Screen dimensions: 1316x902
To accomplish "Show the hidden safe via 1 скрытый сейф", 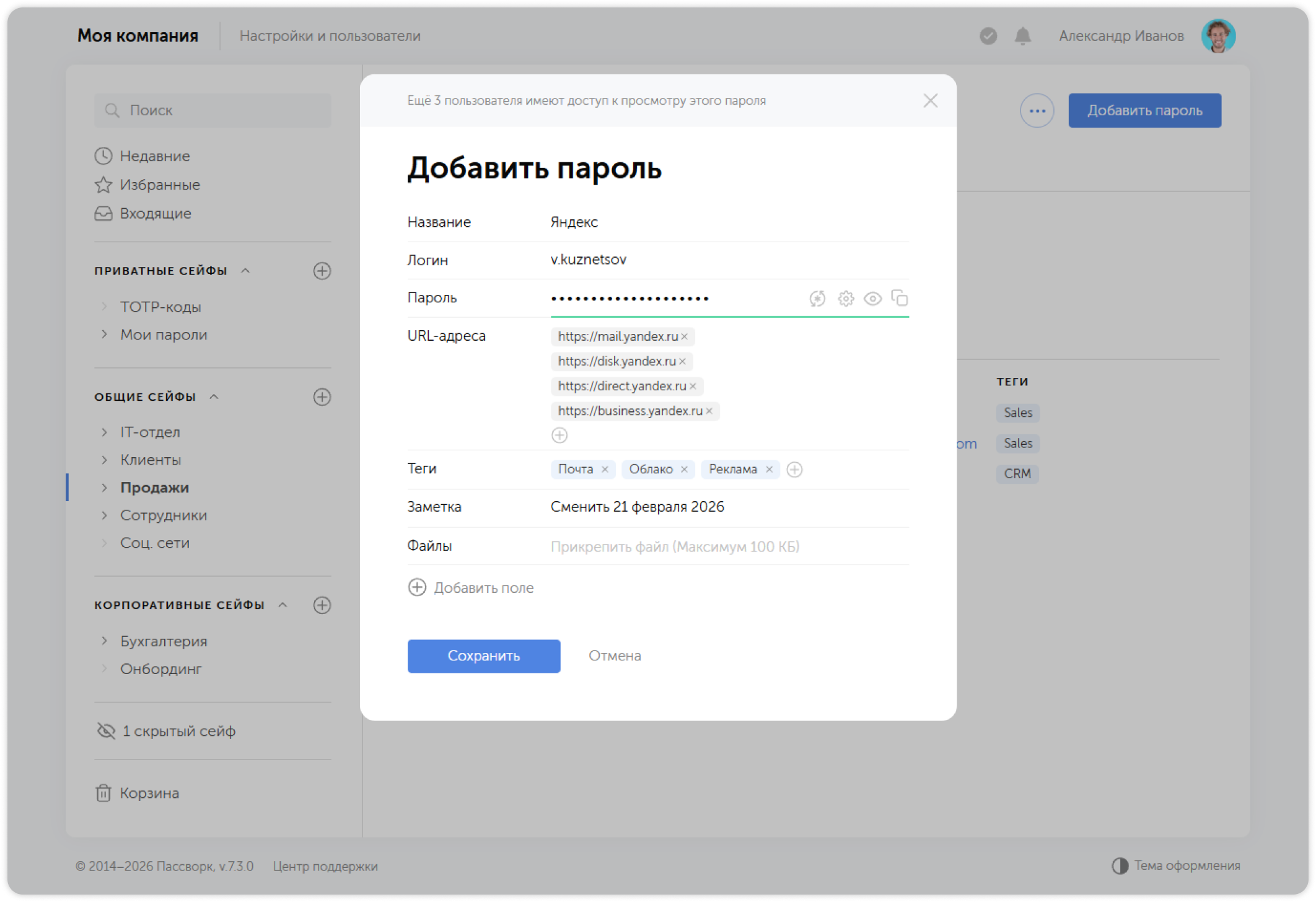I will (179, 731).
